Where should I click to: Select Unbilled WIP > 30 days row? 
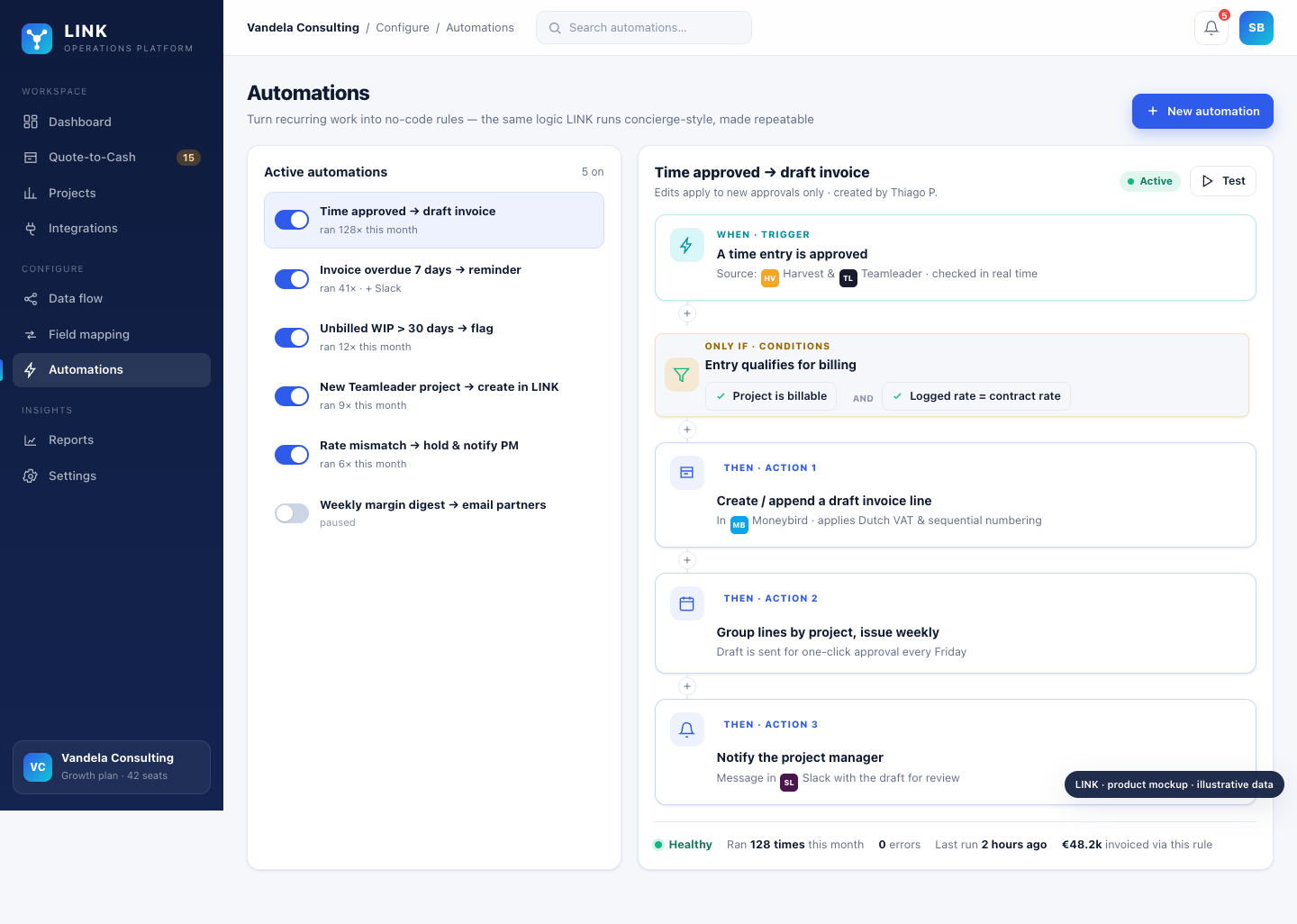(434, 338)
